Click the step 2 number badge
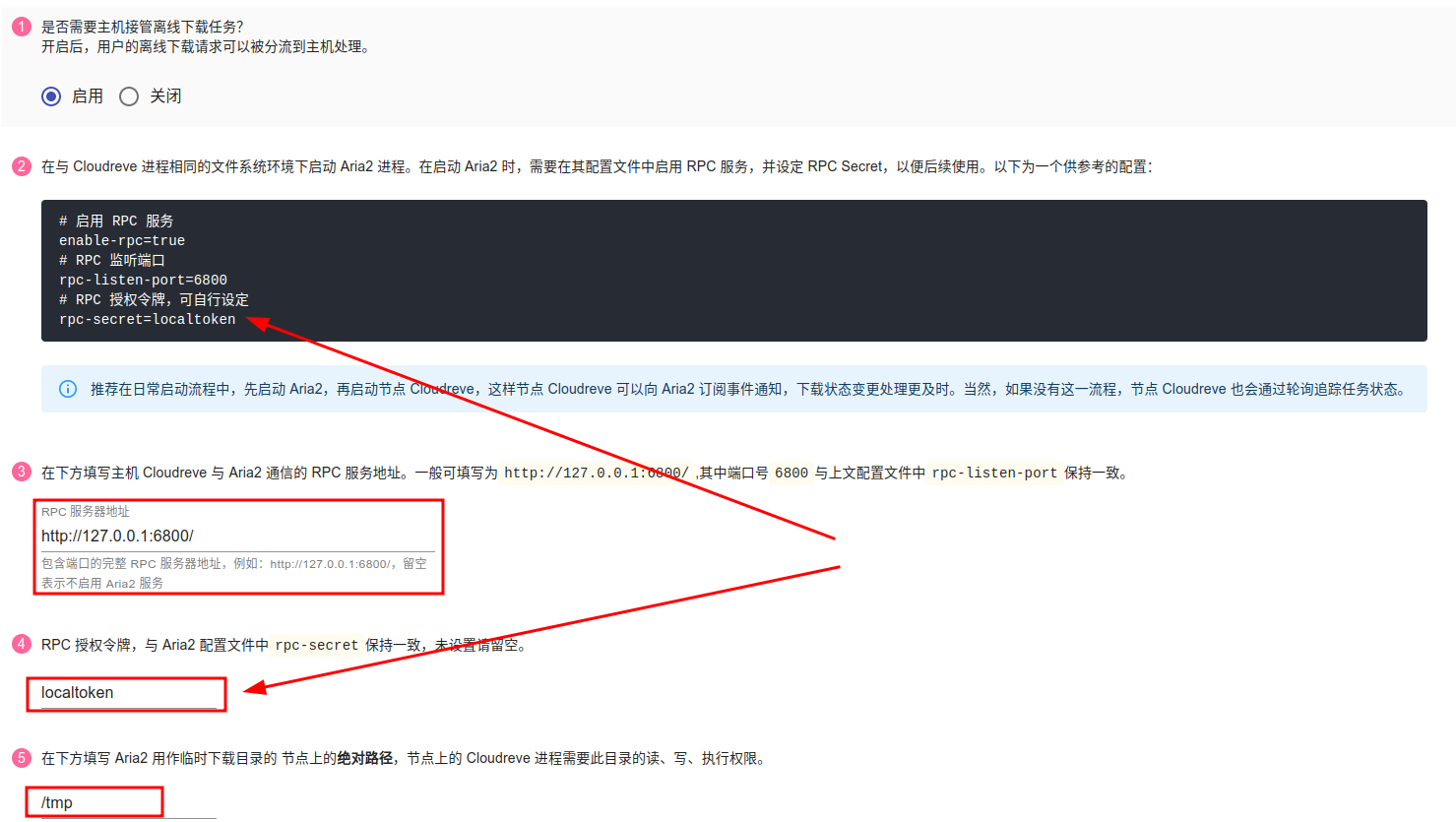Image resolution: width=1456 pixels, height=822 pixels. tap(22, 166)
